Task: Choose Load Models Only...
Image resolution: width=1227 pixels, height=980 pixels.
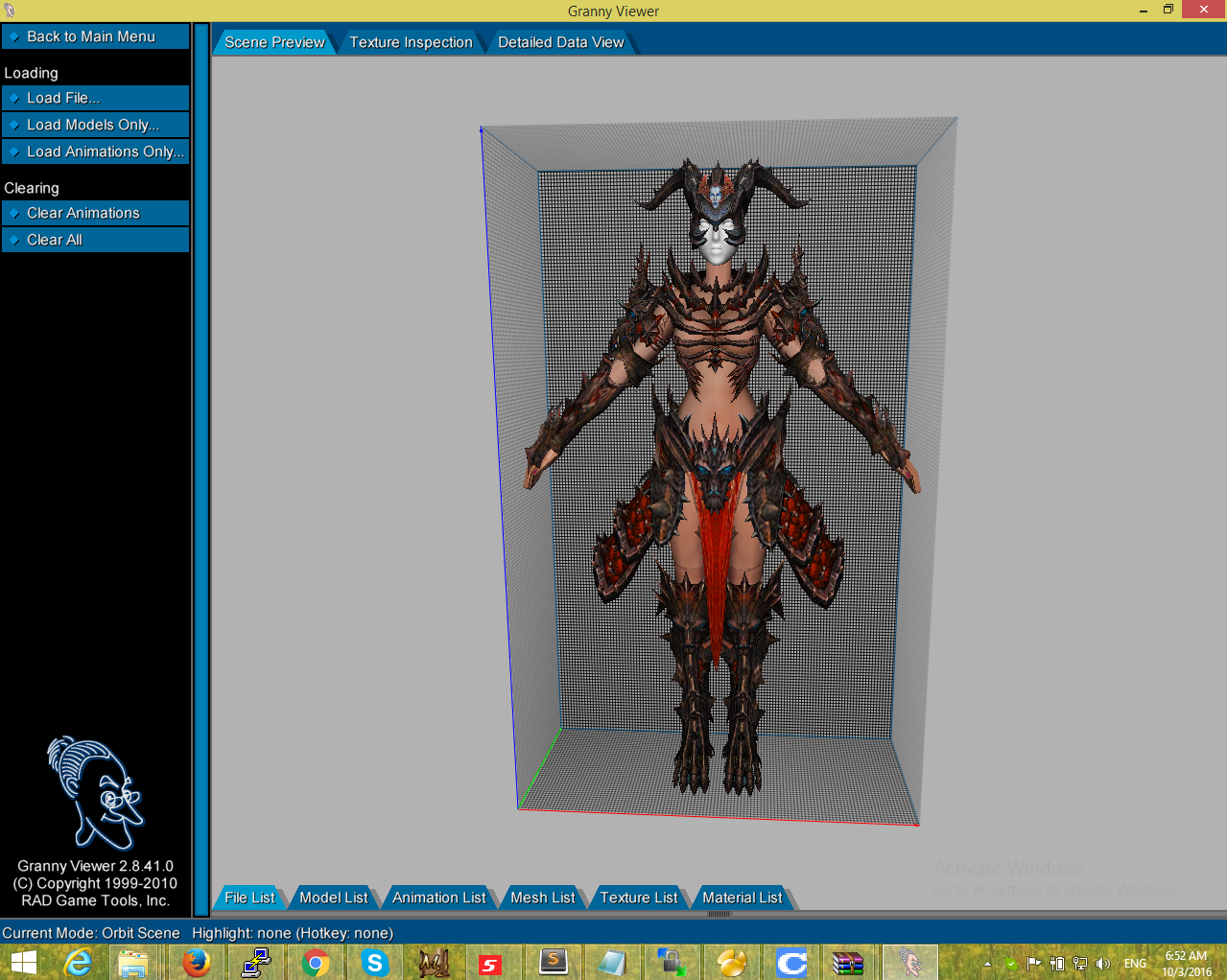Action: tap(95, 125)
